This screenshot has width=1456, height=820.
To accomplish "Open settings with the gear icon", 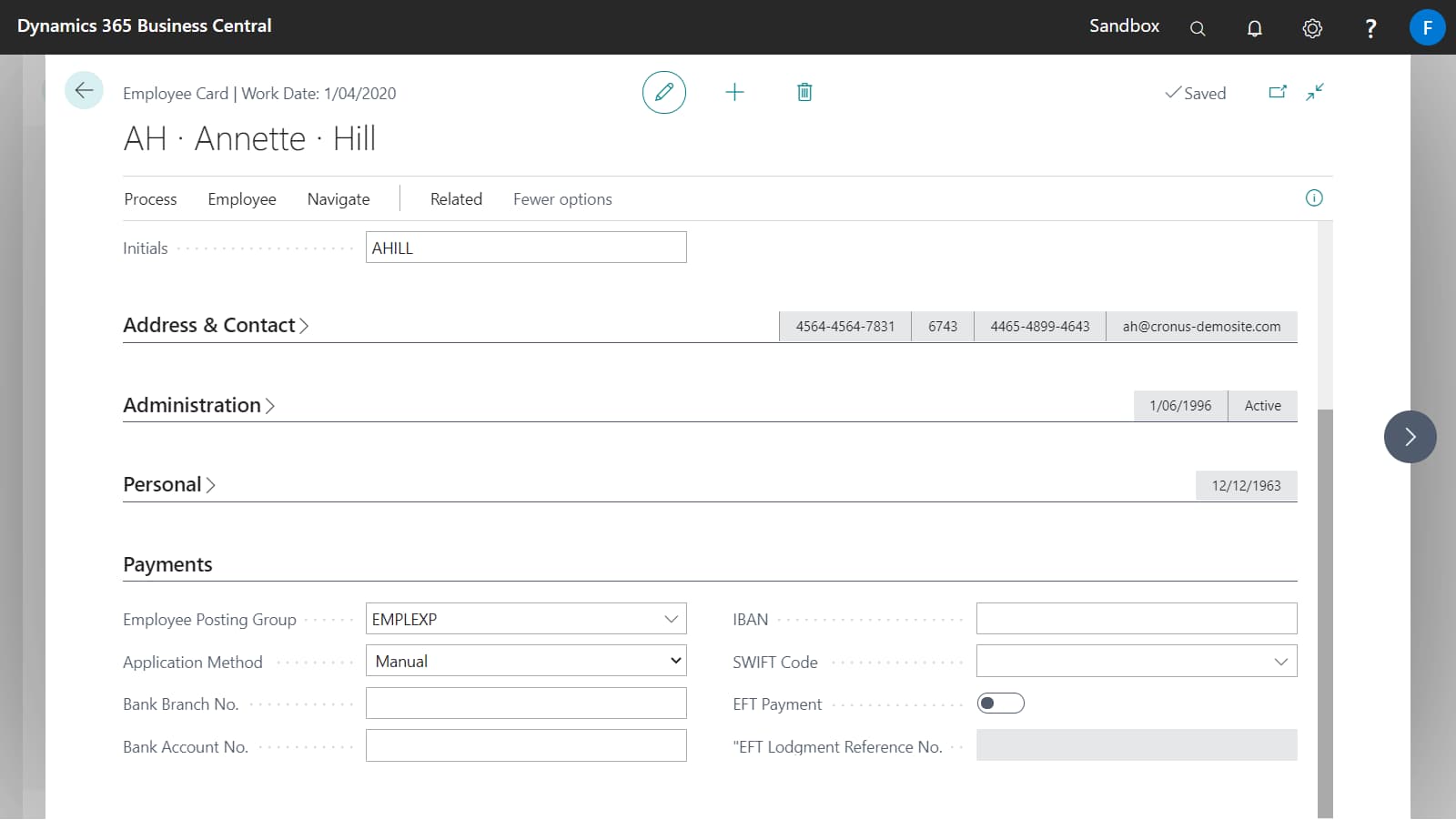I will coord(1312,27).
